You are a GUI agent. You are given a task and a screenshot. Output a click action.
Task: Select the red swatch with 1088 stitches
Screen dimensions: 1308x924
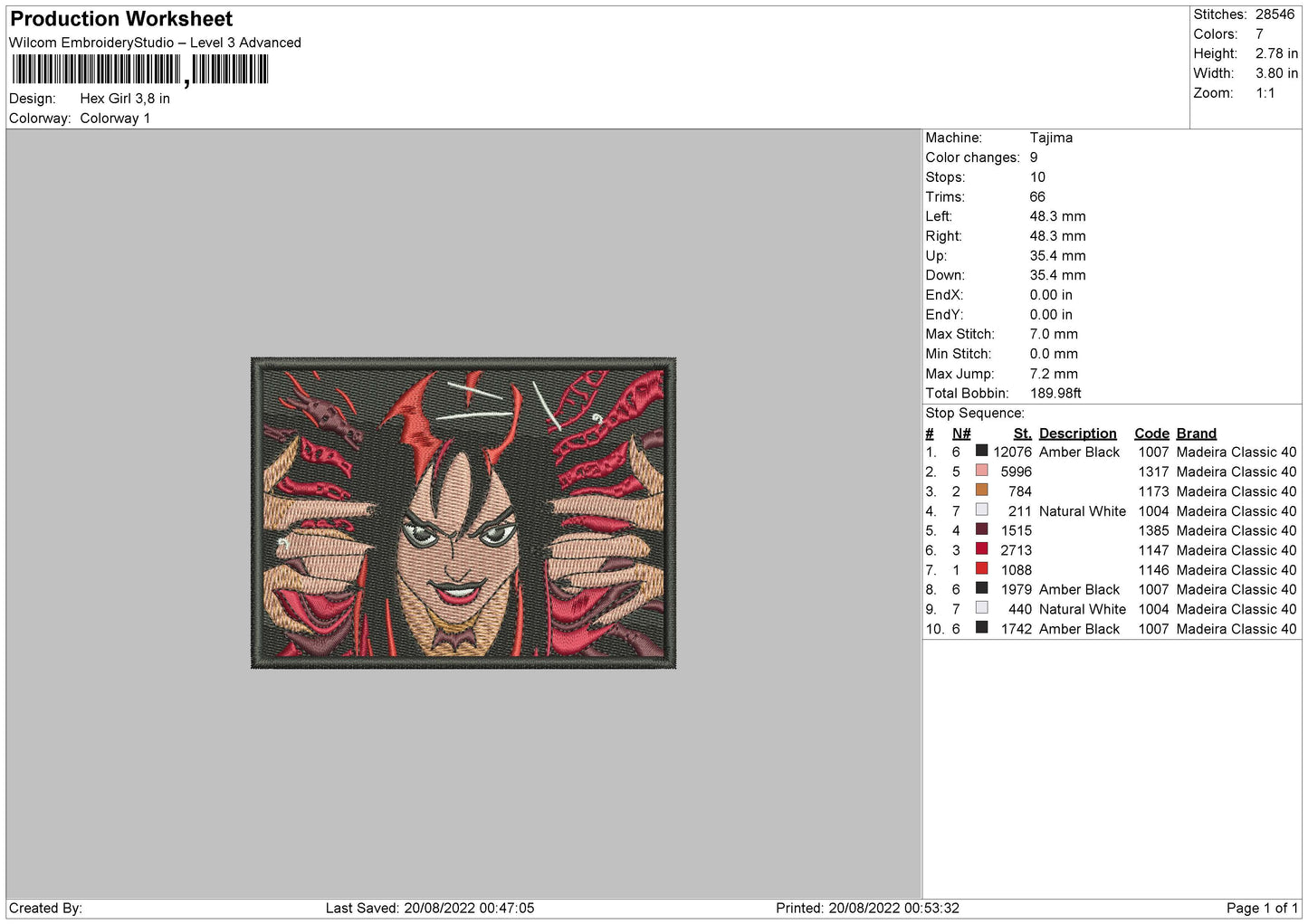tap(981, 568)
